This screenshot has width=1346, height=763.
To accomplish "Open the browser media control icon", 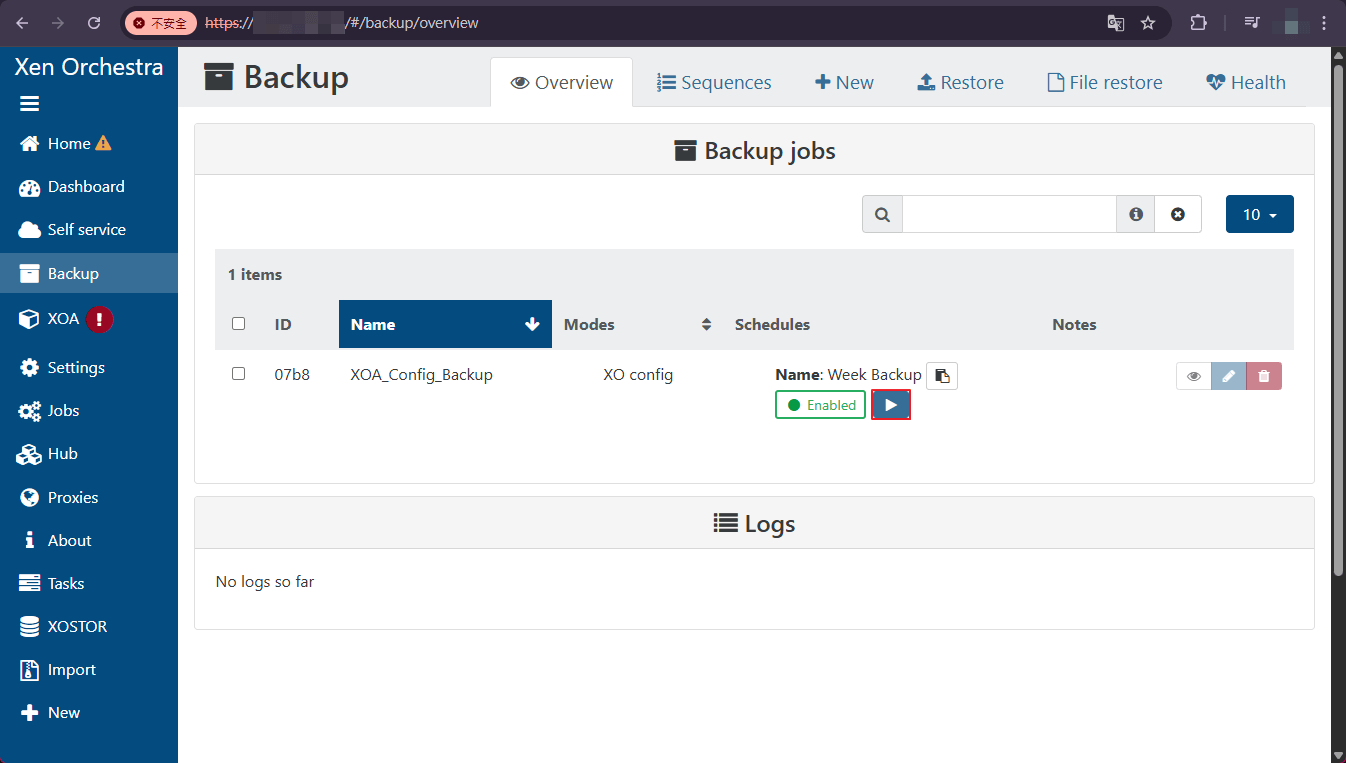I will tap(1251, 22).
